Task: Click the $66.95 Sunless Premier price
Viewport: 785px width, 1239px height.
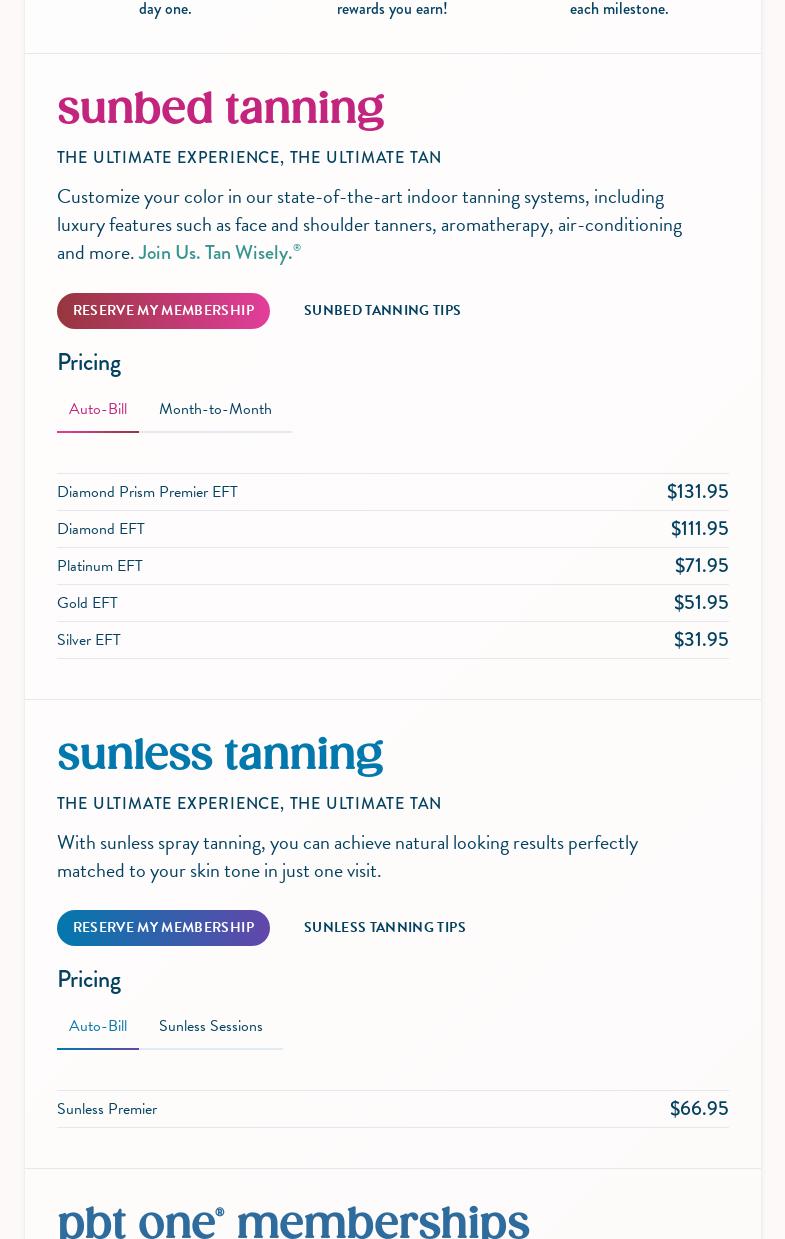Action: click(698, 1109)
